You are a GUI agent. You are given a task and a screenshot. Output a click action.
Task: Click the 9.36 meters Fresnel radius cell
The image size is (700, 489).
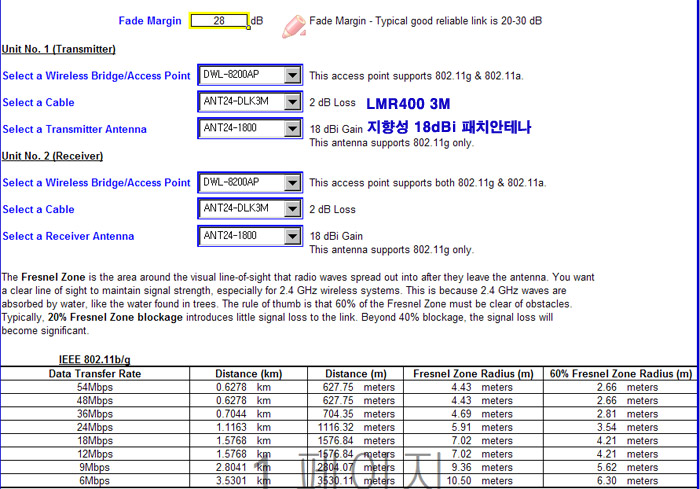click(x=473, y=468)
